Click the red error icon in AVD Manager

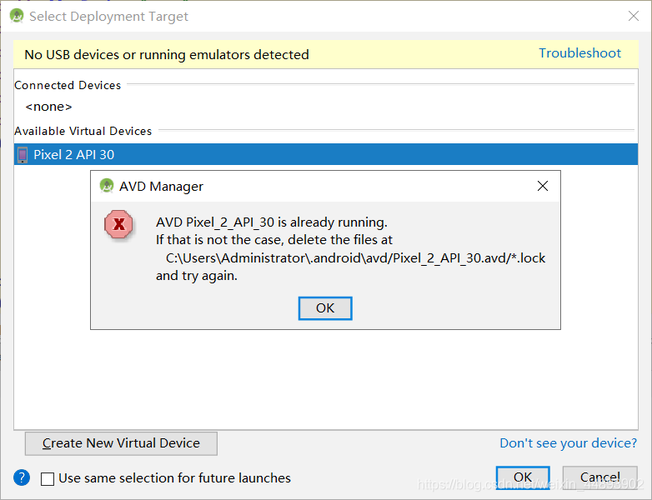tap(119, 224)
